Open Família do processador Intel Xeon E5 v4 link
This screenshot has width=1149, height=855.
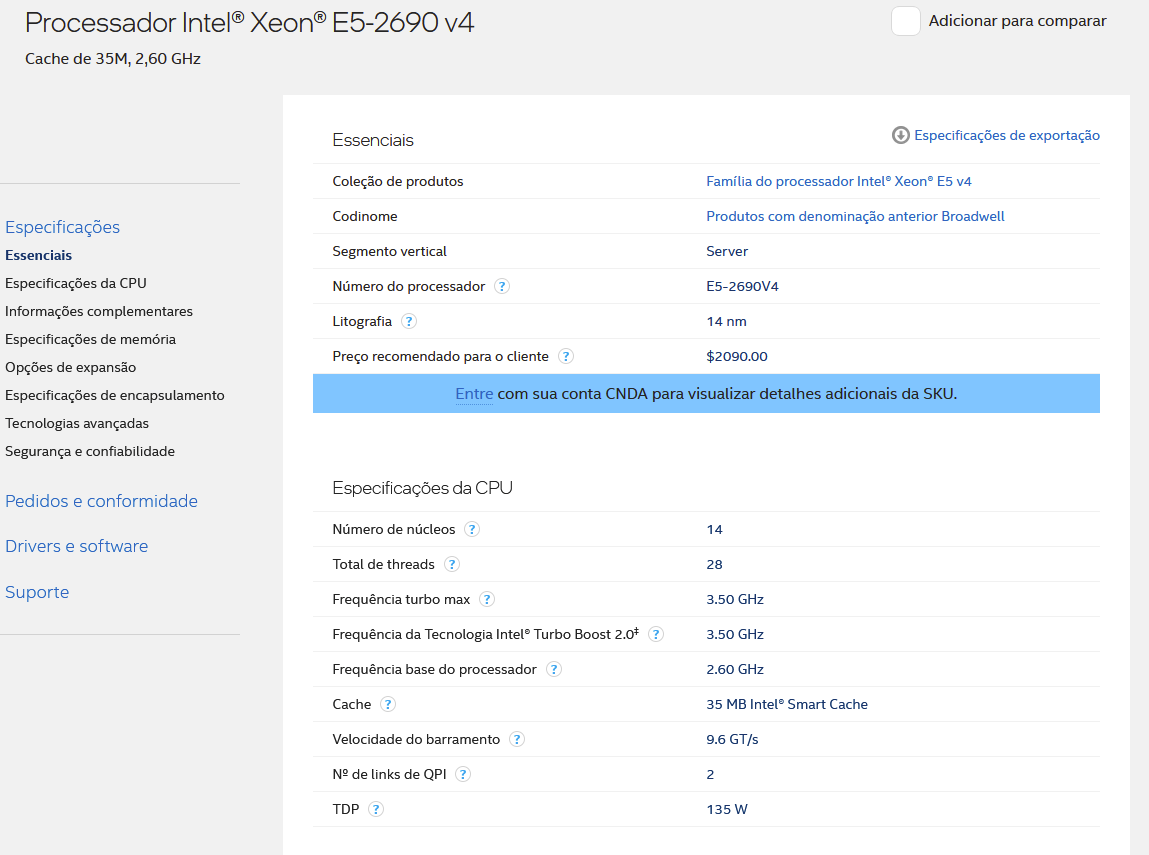838,181
